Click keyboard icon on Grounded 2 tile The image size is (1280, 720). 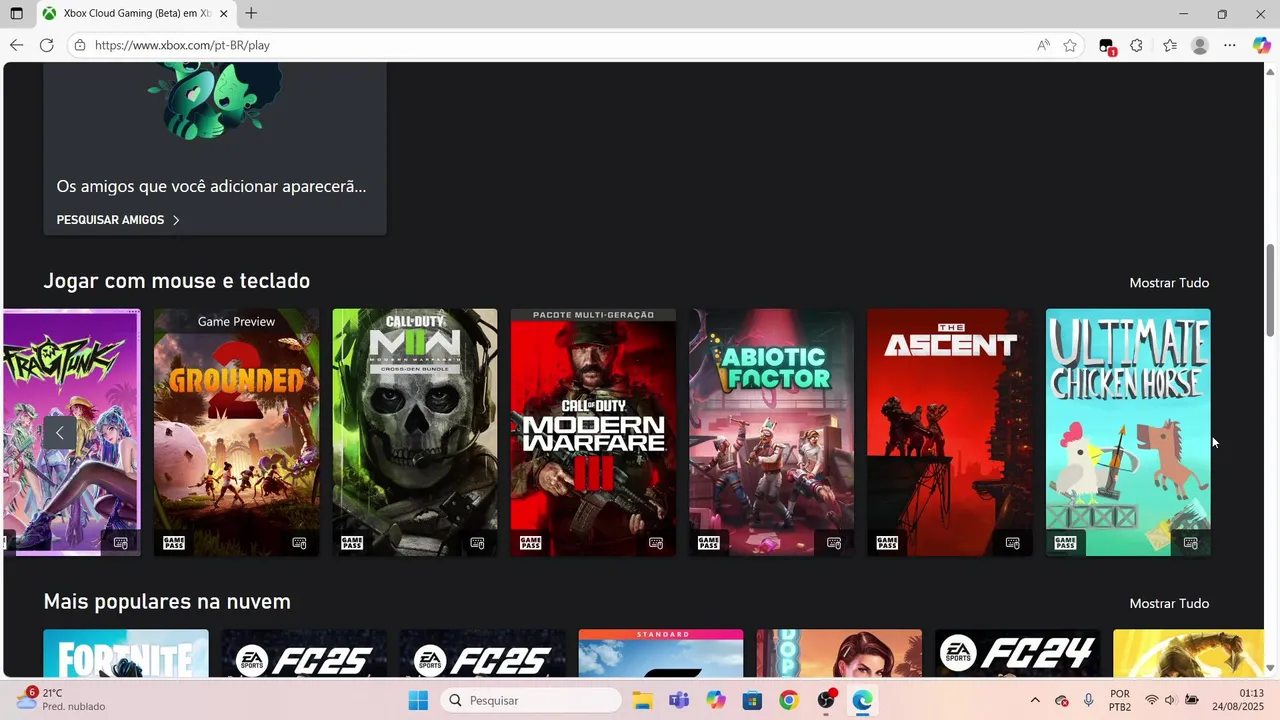[x=299, y=543]
